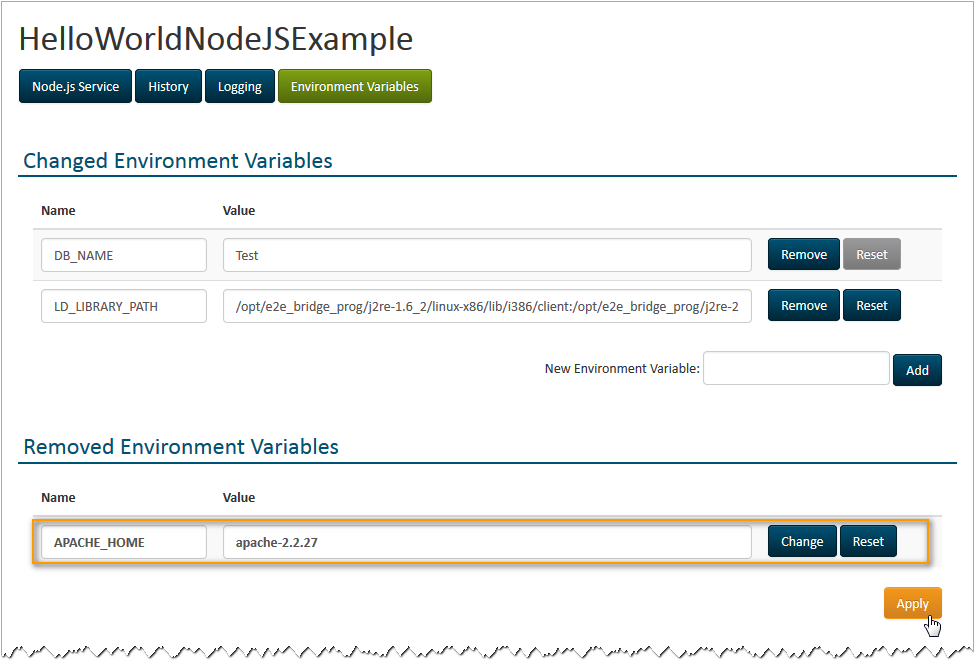Remove the LD_LIBRARY_PATH variable
975x667 pixels.
[804, 306]
